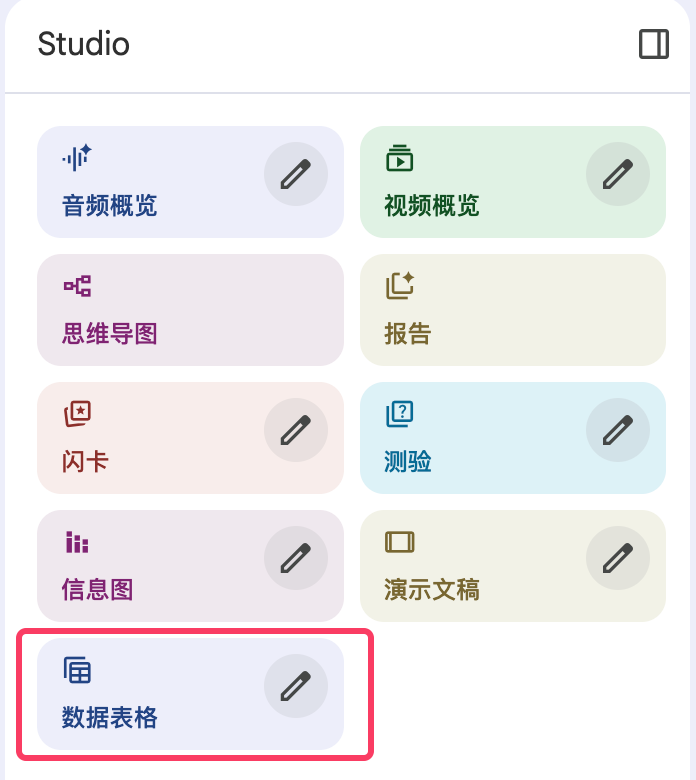Click the data table icon
The height and width of the screenshot is (780, 696).
[x=77, y=670]
